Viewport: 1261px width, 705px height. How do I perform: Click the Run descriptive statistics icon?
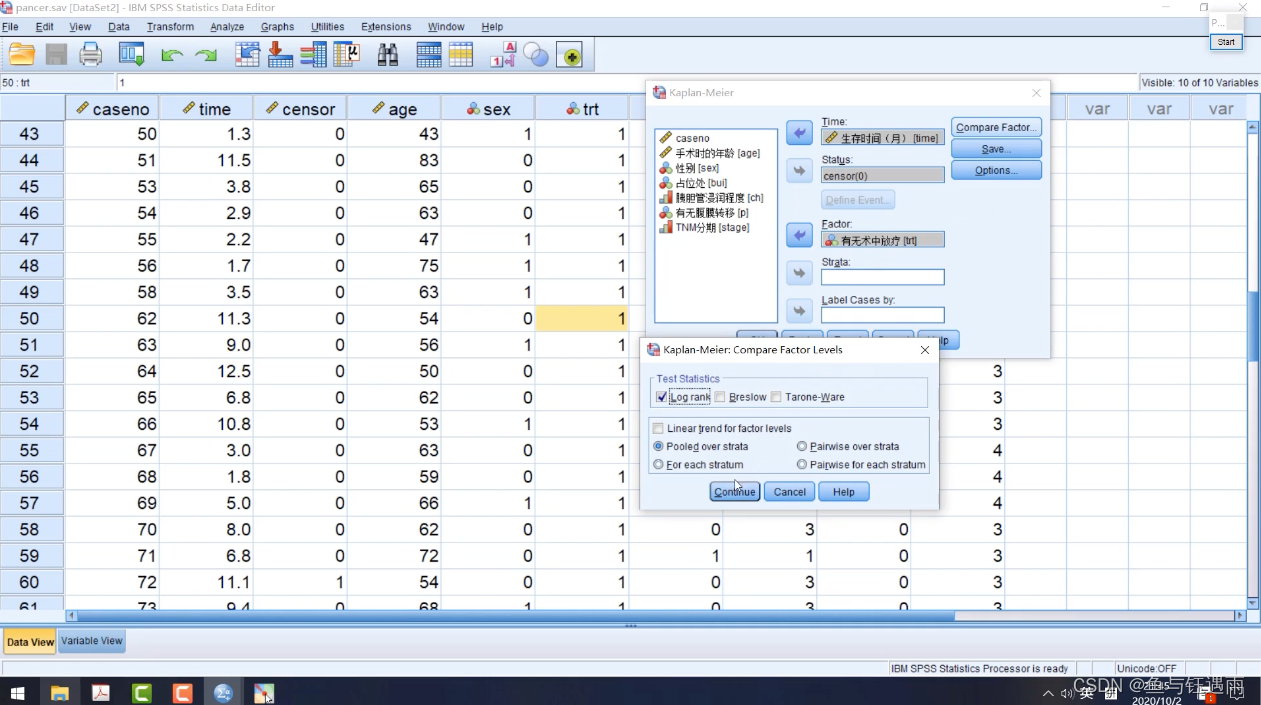coord(346,55)
